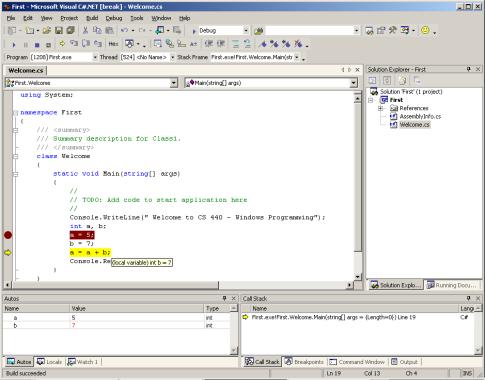Open the First.Welcome class dropdown
The width and height of the screenshot is (485, 380).
(174, 83)
